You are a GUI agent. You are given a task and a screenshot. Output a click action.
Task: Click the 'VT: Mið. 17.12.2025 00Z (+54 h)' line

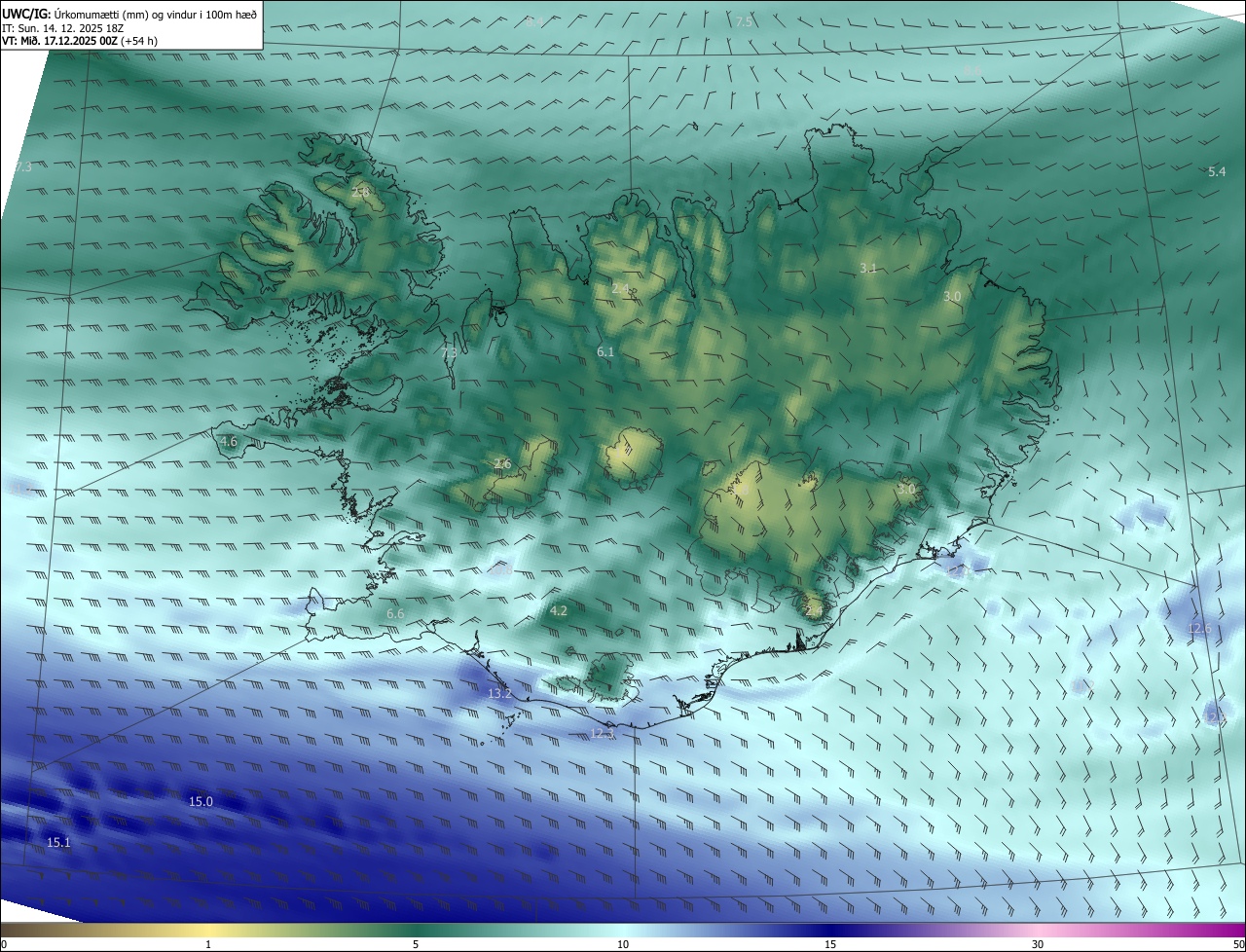80,41
